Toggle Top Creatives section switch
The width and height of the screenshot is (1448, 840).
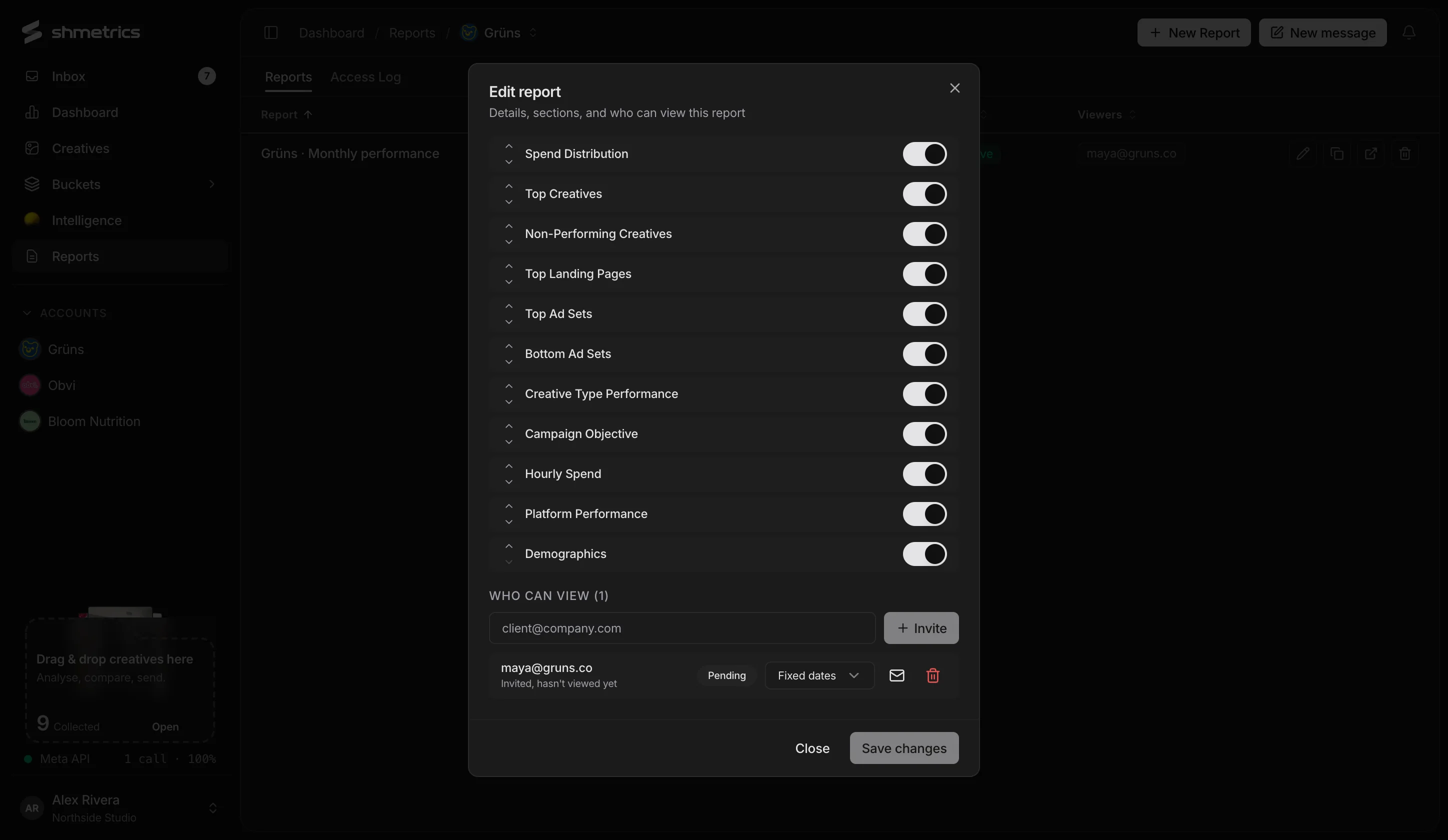click(924, 194)
